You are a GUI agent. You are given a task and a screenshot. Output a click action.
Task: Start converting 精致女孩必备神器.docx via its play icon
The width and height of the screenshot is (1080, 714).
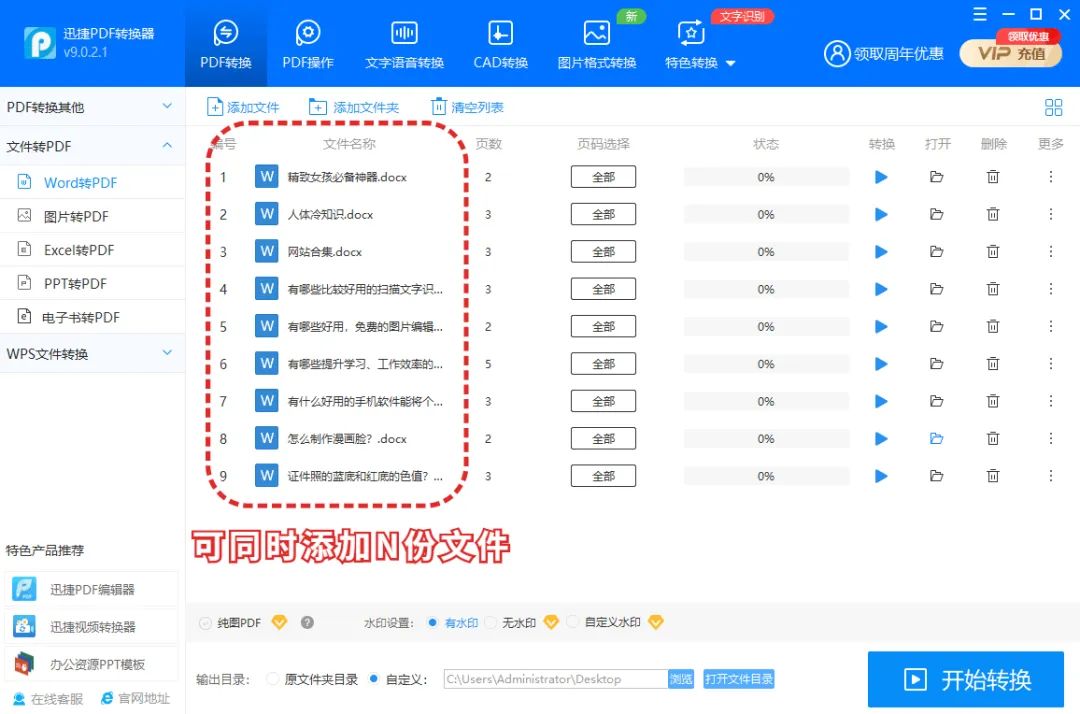(x=881, y=176)
